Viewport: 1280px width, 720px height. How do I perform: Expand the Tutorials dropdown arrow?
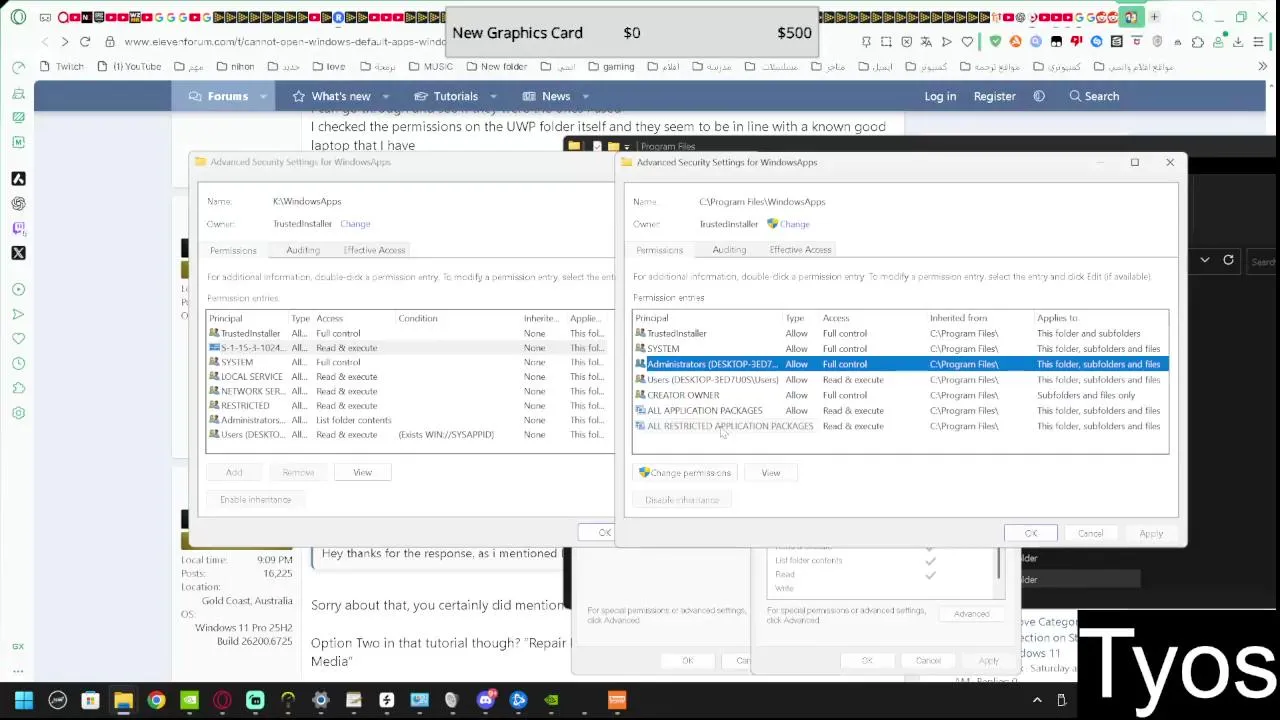[494, 96]
